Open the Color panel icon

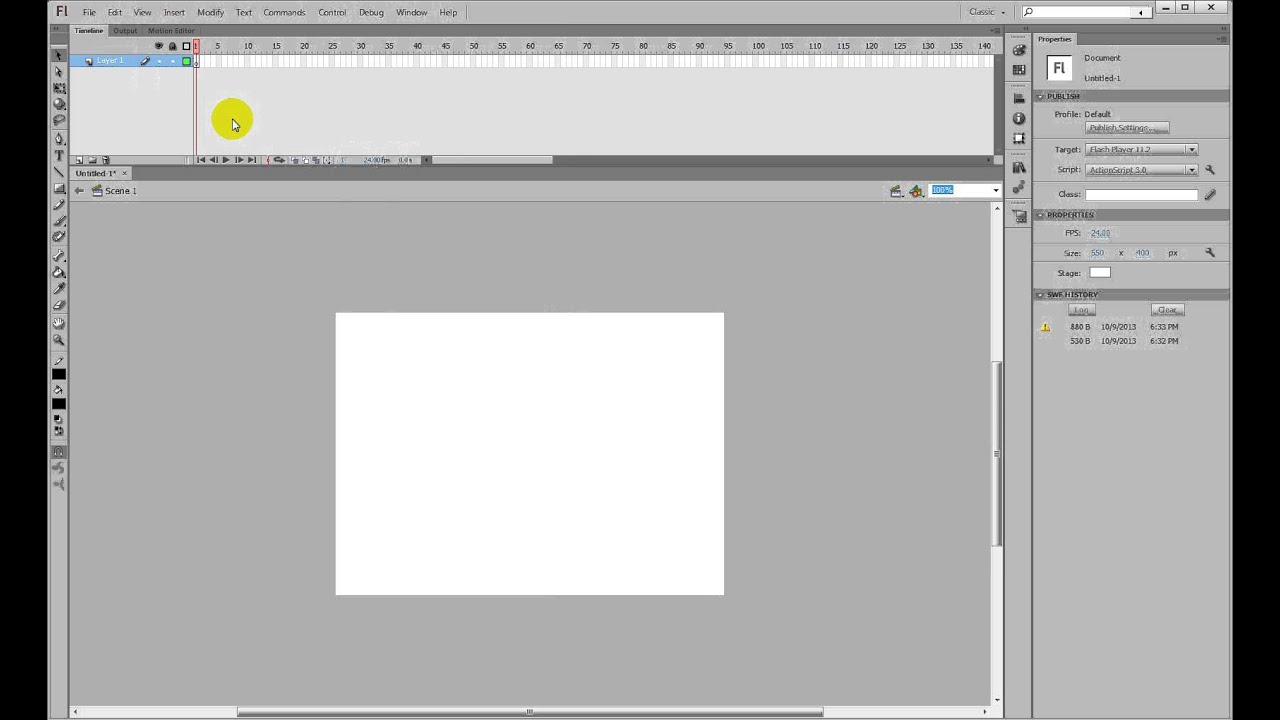pos(1019,50)
